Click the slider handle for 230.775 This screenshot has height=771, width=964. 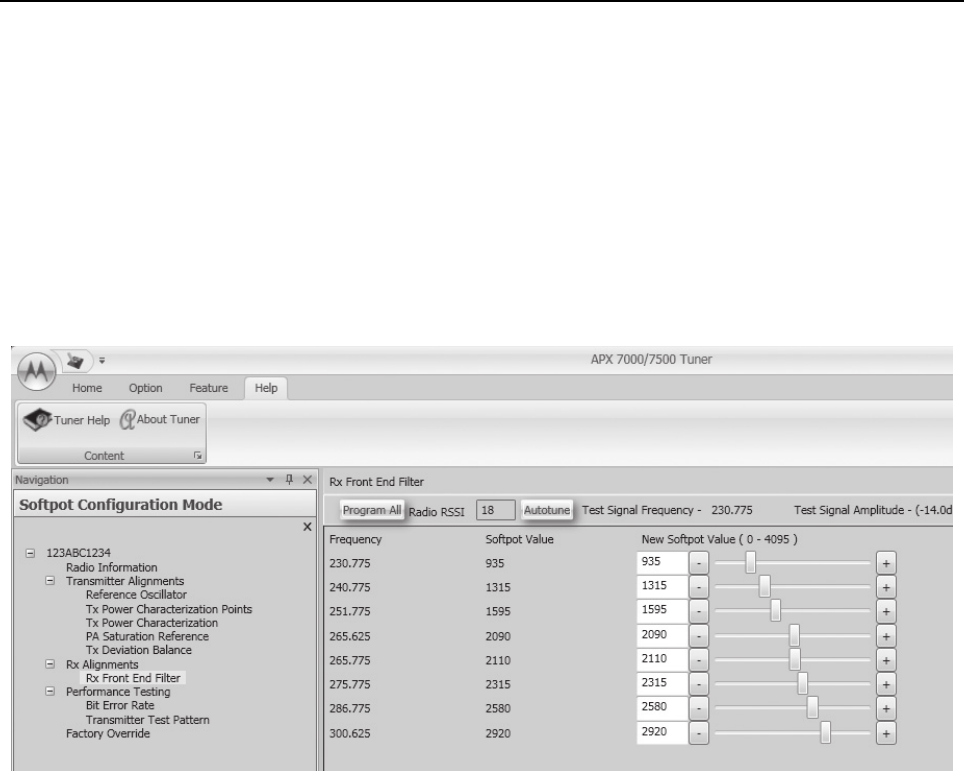tap(750, 563)
